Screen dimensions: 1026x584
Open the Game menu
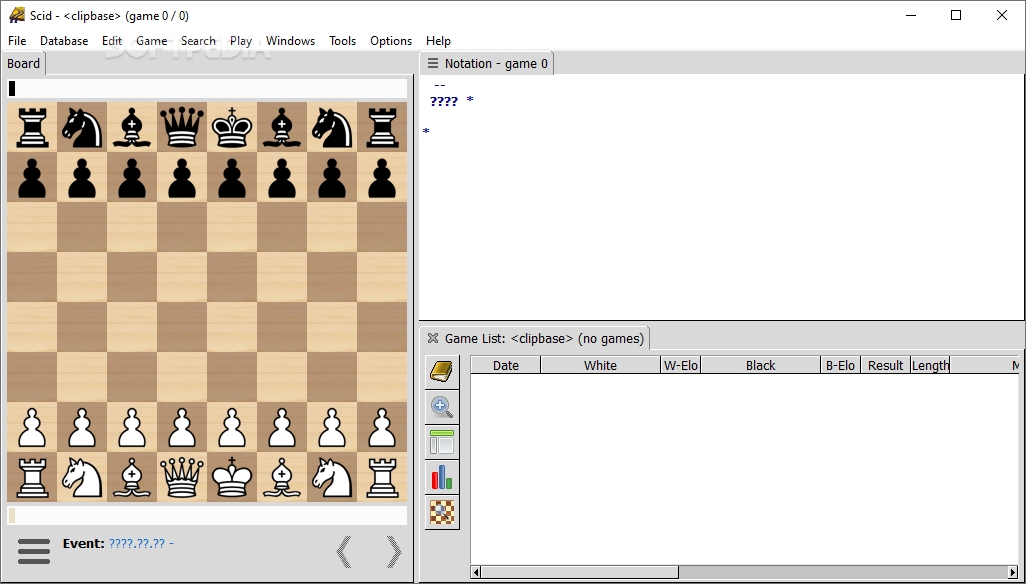[152, 41]
